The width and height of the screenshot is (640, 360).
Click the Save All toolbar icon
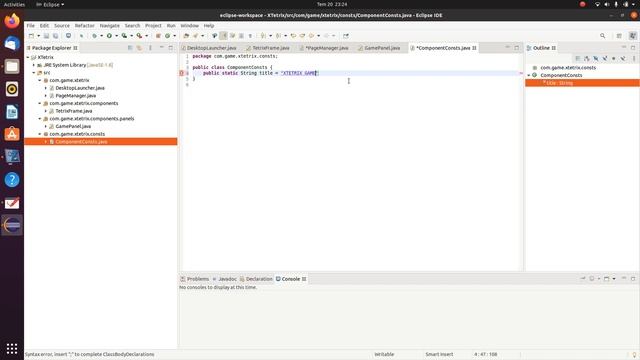(x=55, y=36)
